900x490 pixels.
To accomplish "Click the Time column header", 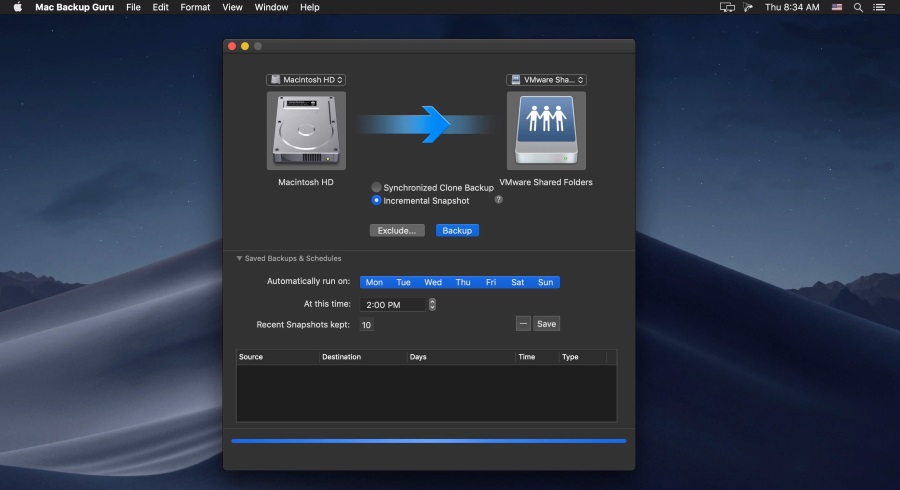I will coord(537,357).
